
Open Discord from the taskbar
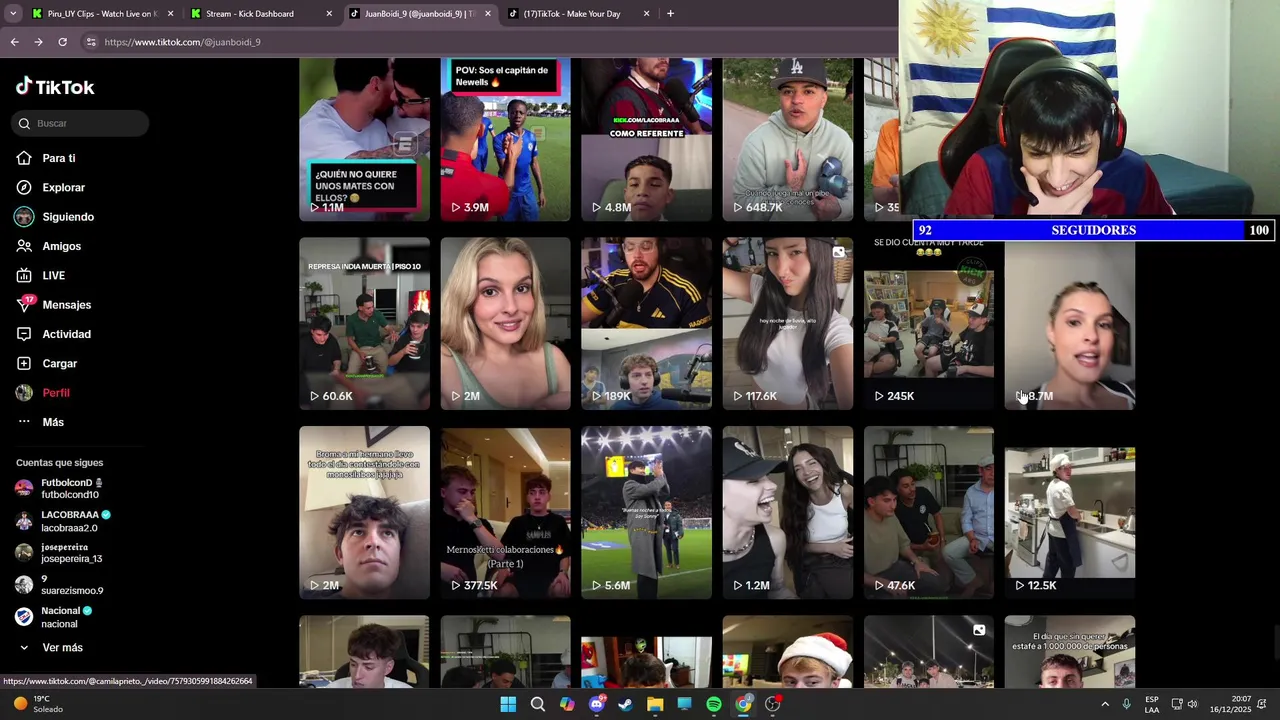(x=597, y=704)
